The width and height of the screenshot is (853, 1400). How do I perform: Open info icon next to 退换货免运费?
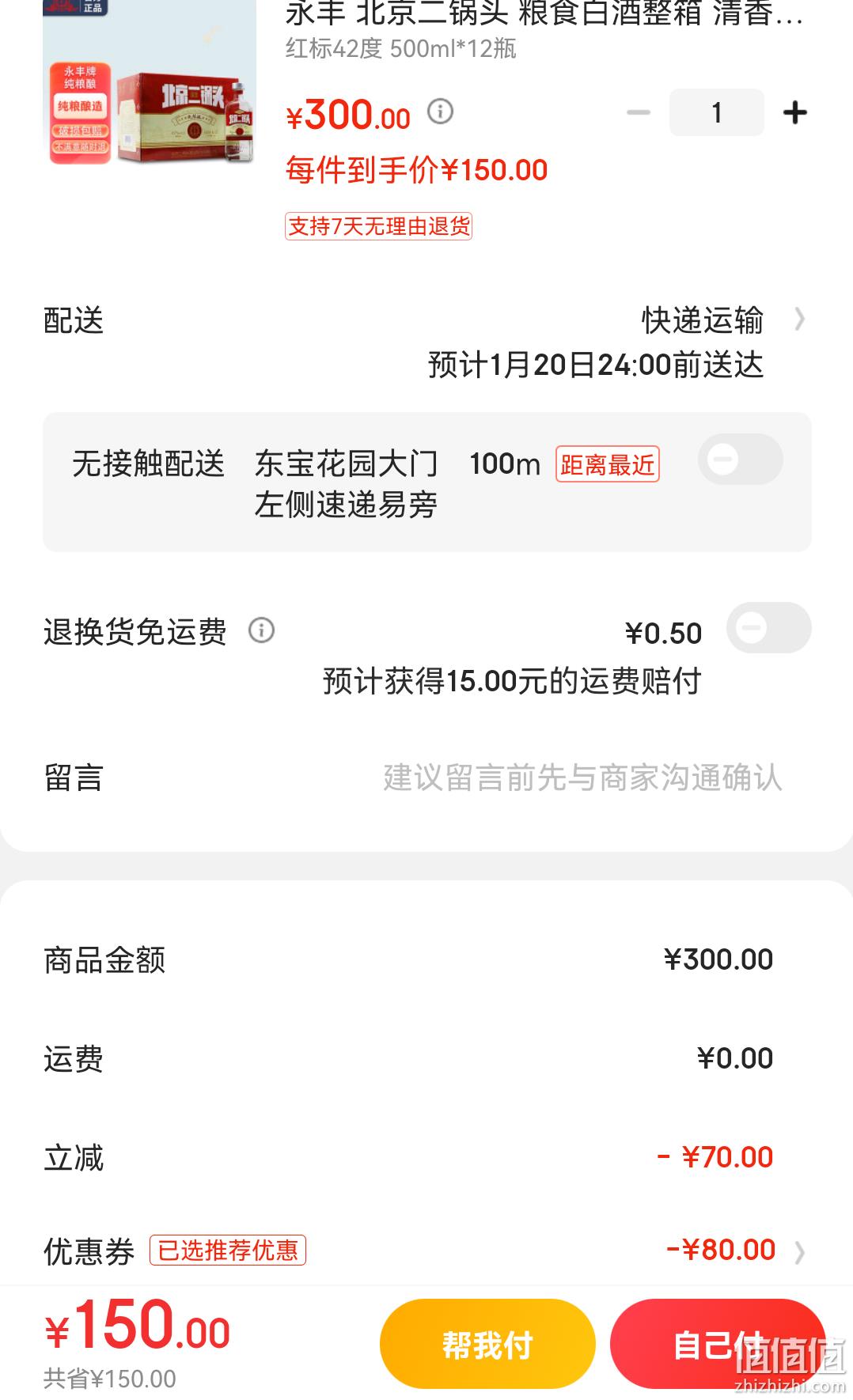261,630
